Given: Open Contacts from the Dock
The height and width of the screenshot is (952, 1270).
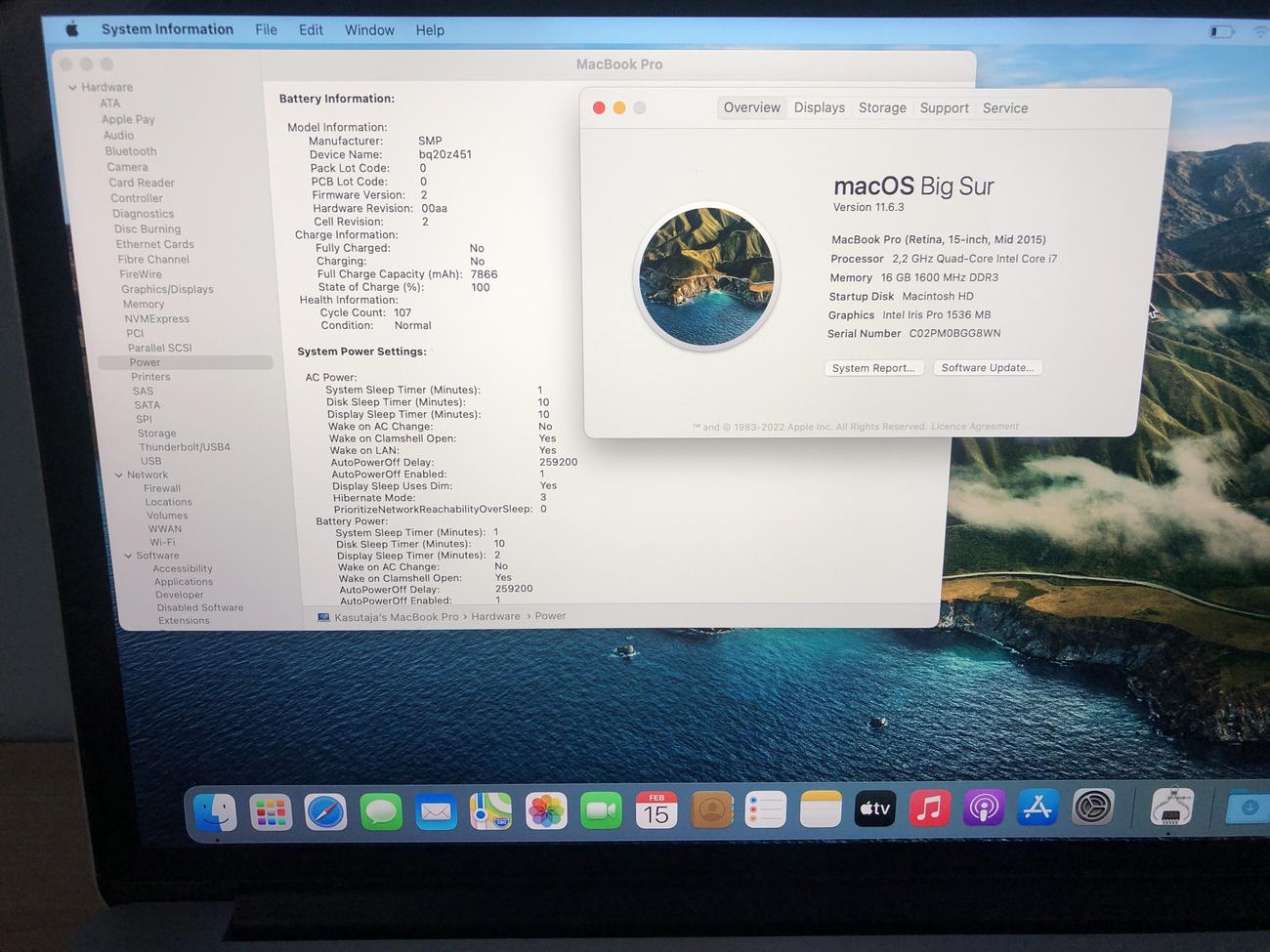Looking at the screenshot, I should click(712, 809).
